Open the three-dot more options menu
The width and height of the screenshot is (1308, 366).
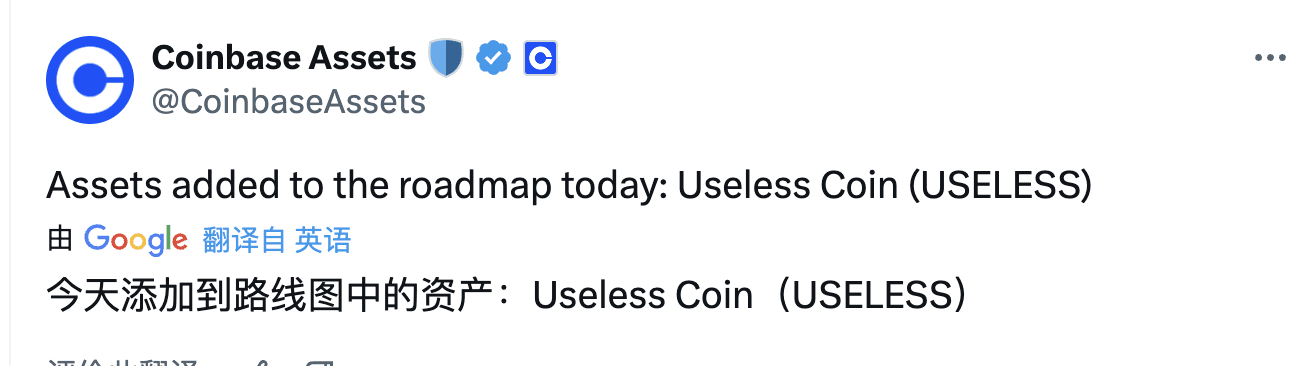[x=1270, y=59]
